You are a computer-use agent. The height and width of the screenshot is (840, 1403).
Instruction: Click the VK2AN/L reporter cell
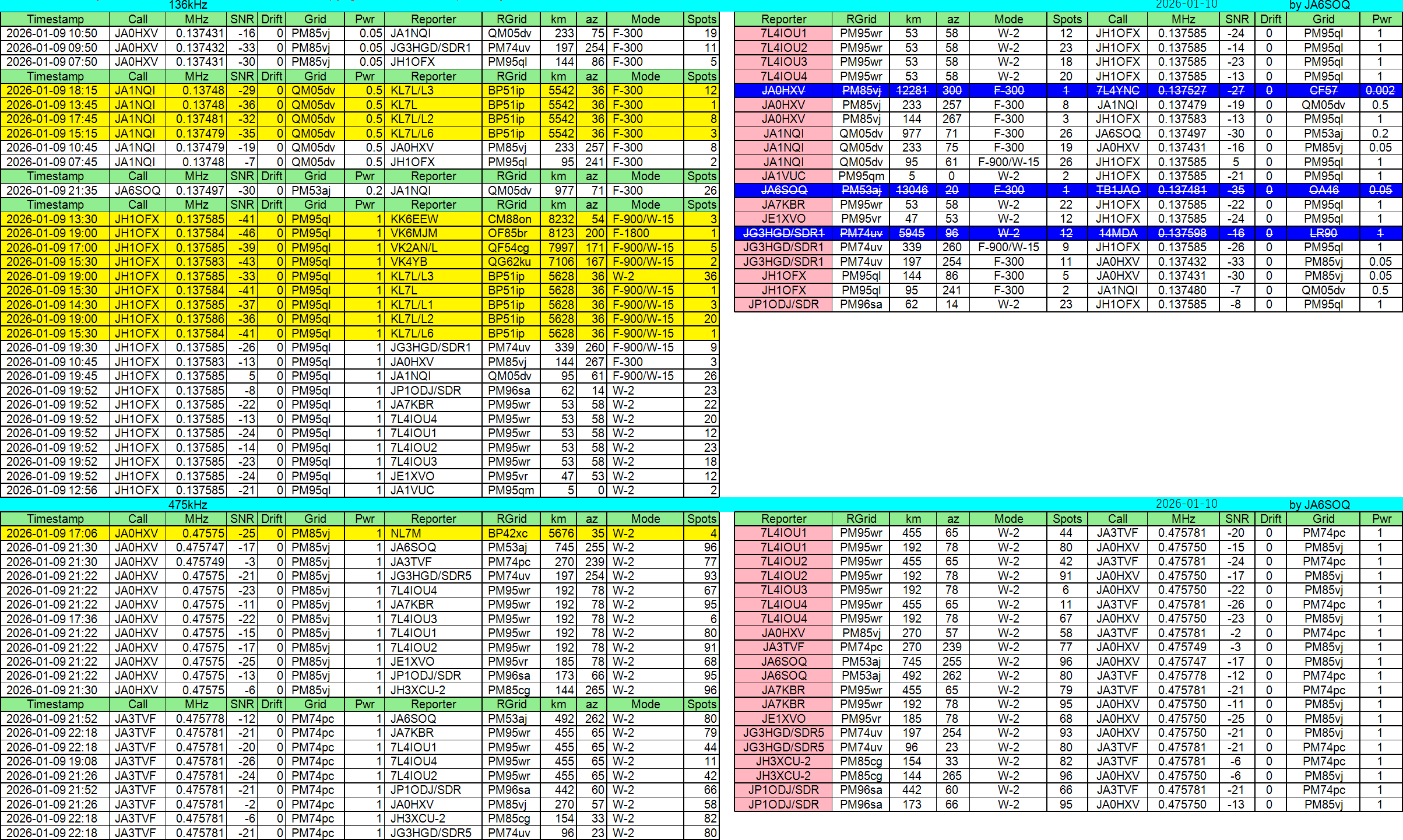point(414,248)
